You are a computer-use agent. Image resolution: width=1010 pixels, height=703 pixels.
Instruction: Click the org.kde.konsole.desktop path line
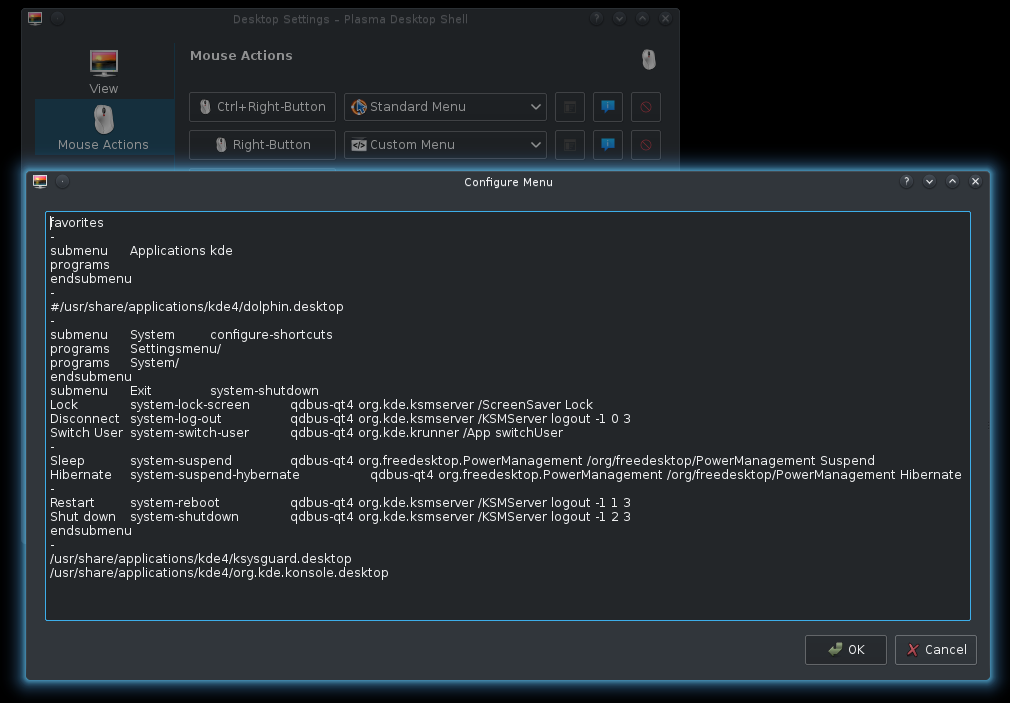pyautogui.click(x=220, y=573)
